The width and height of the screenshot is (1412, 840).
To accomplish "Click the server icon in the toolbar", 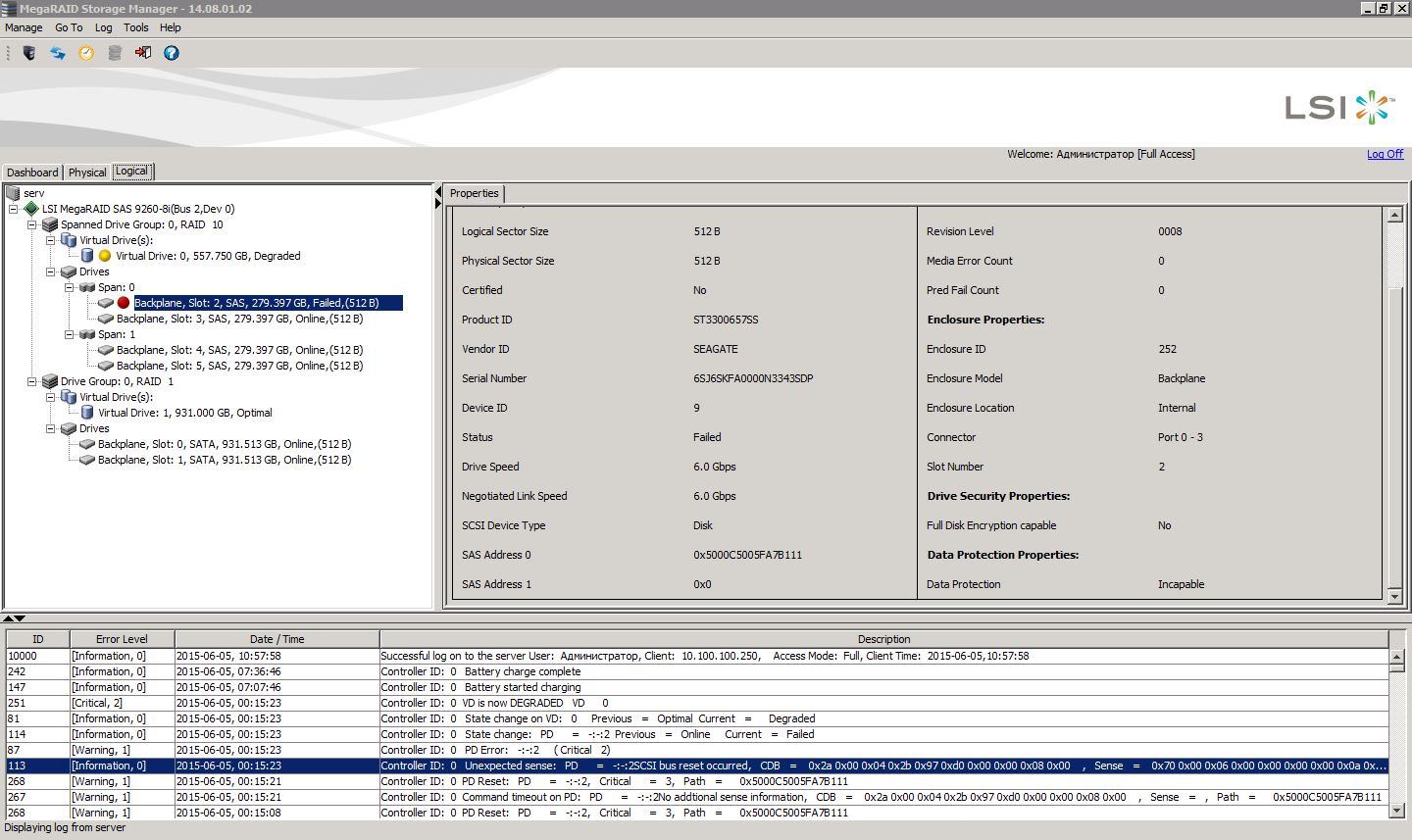I will [29, 53].
